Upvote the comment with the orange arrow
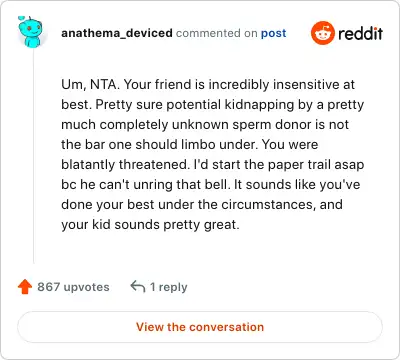 point(25,287)
